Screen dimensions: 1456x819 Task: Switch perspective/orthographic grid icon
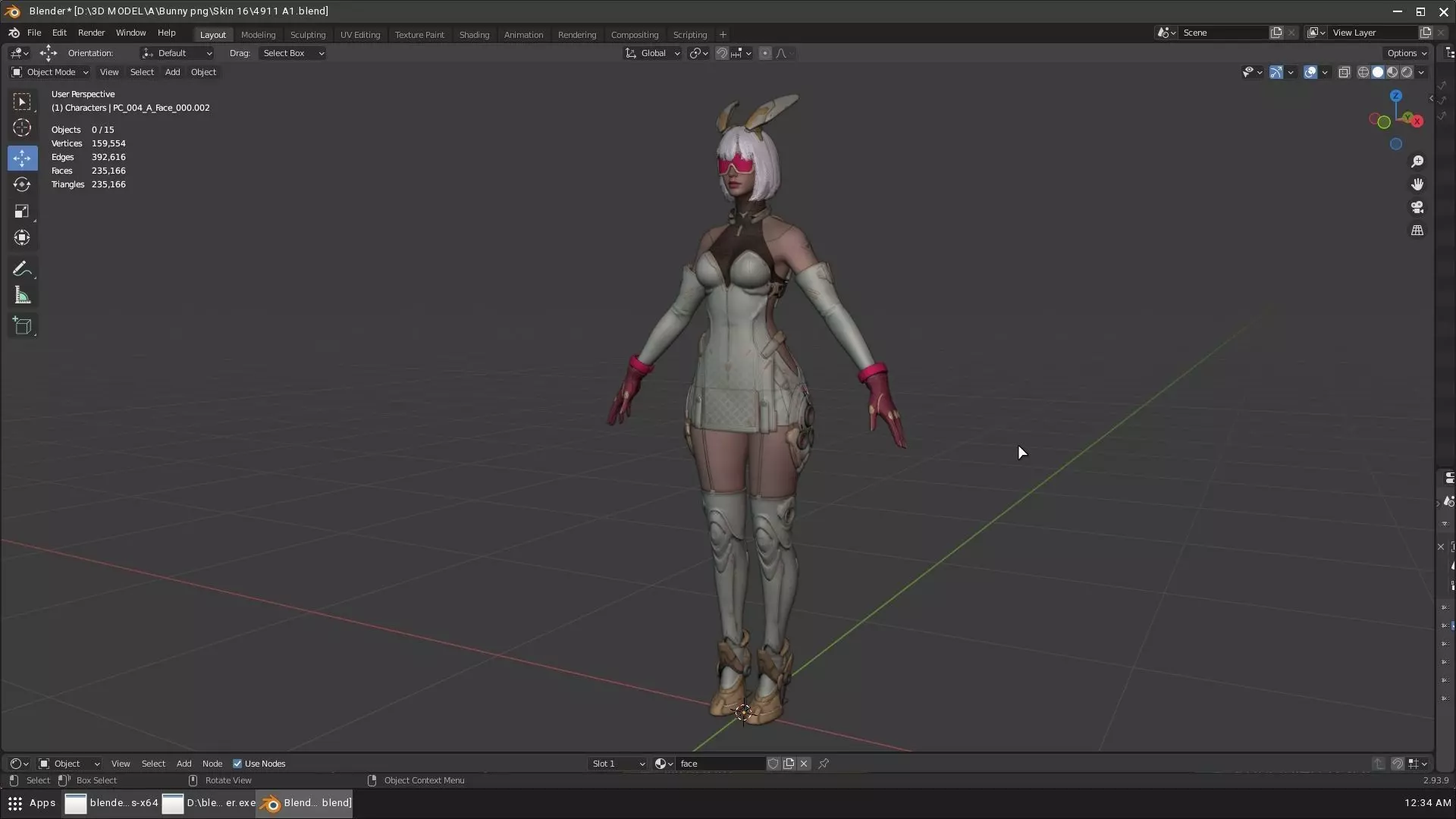(x=1417, y=231)
